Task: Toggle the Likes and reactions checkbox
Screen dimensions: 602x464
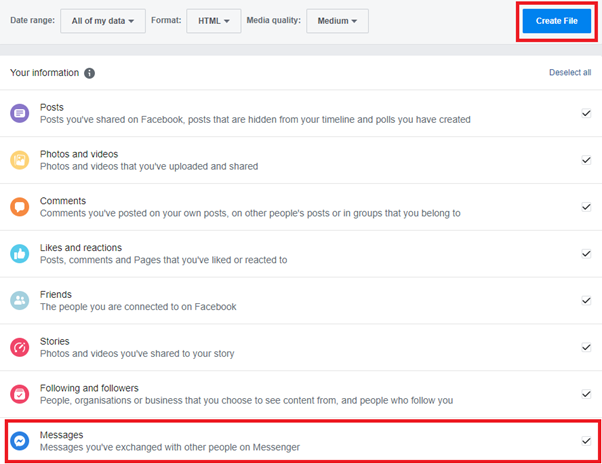Action: (586, 254)
